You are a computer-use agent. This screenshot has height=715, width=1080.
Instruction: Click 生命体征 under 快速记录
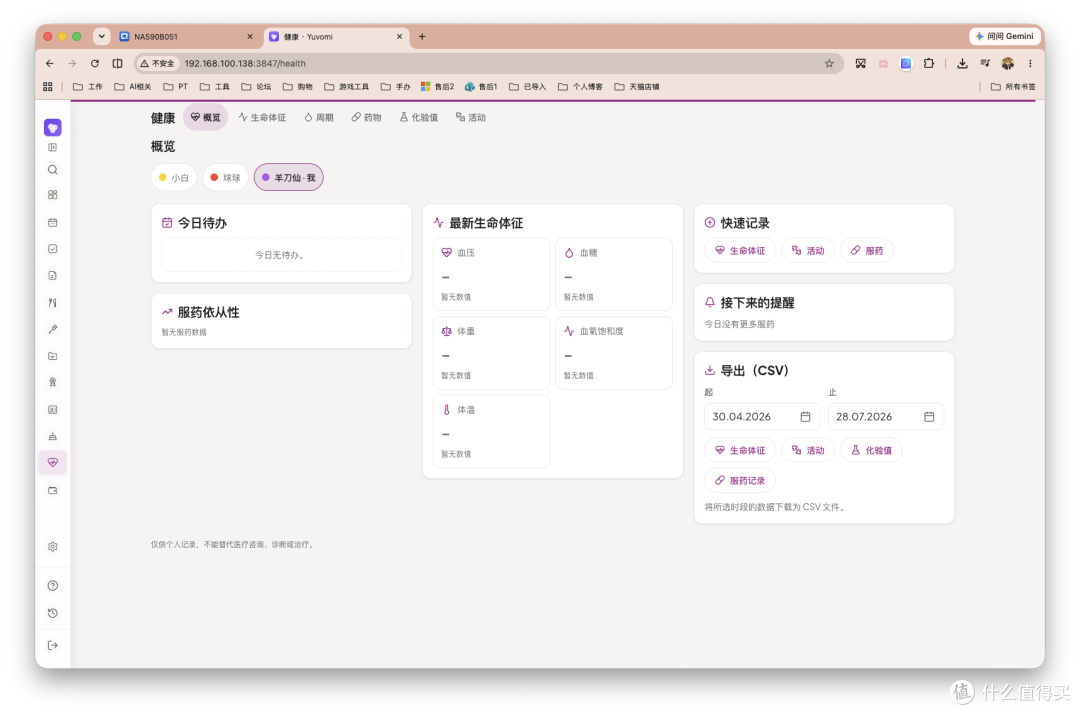pos(740,251)
